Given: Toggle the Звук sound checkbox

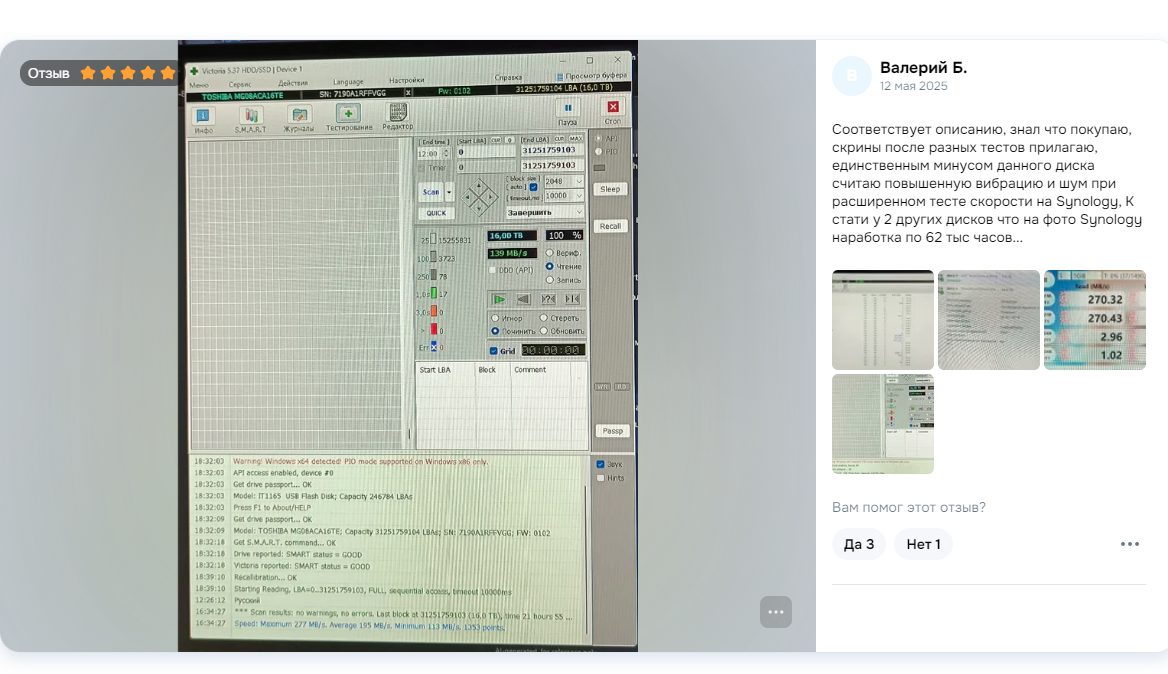Looking at the screenshot, I should (x=600, y=464).
